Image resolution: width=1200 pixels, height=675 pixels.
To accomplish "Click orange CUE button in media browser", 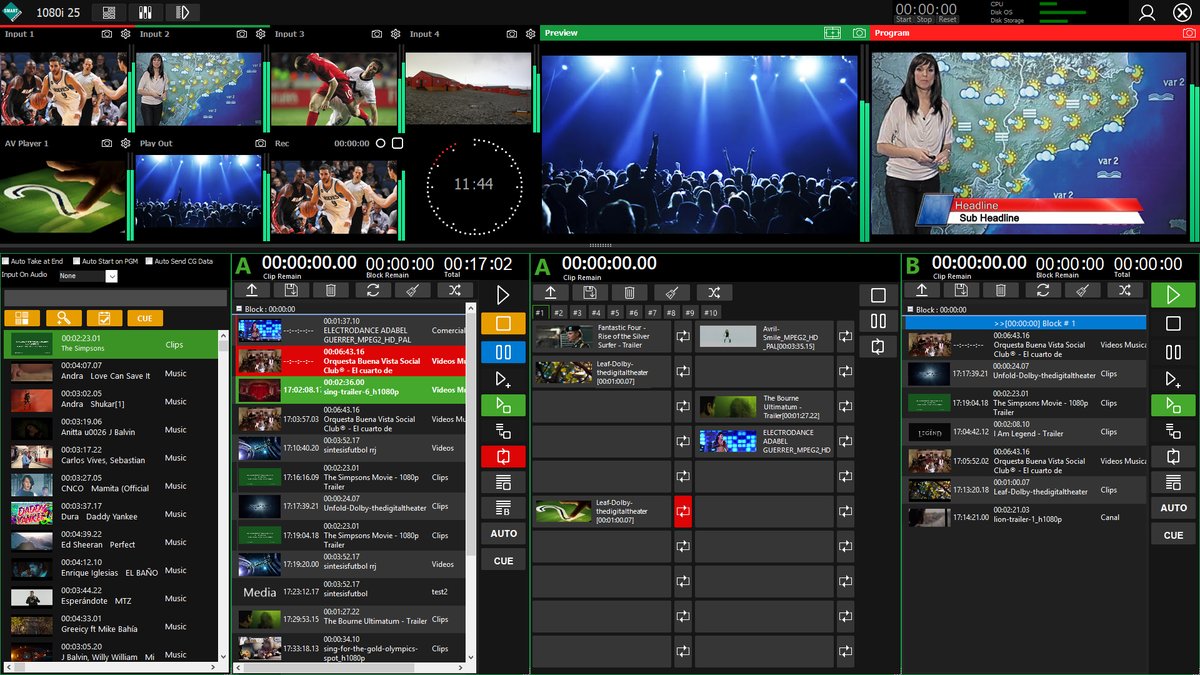I will 145,318.
